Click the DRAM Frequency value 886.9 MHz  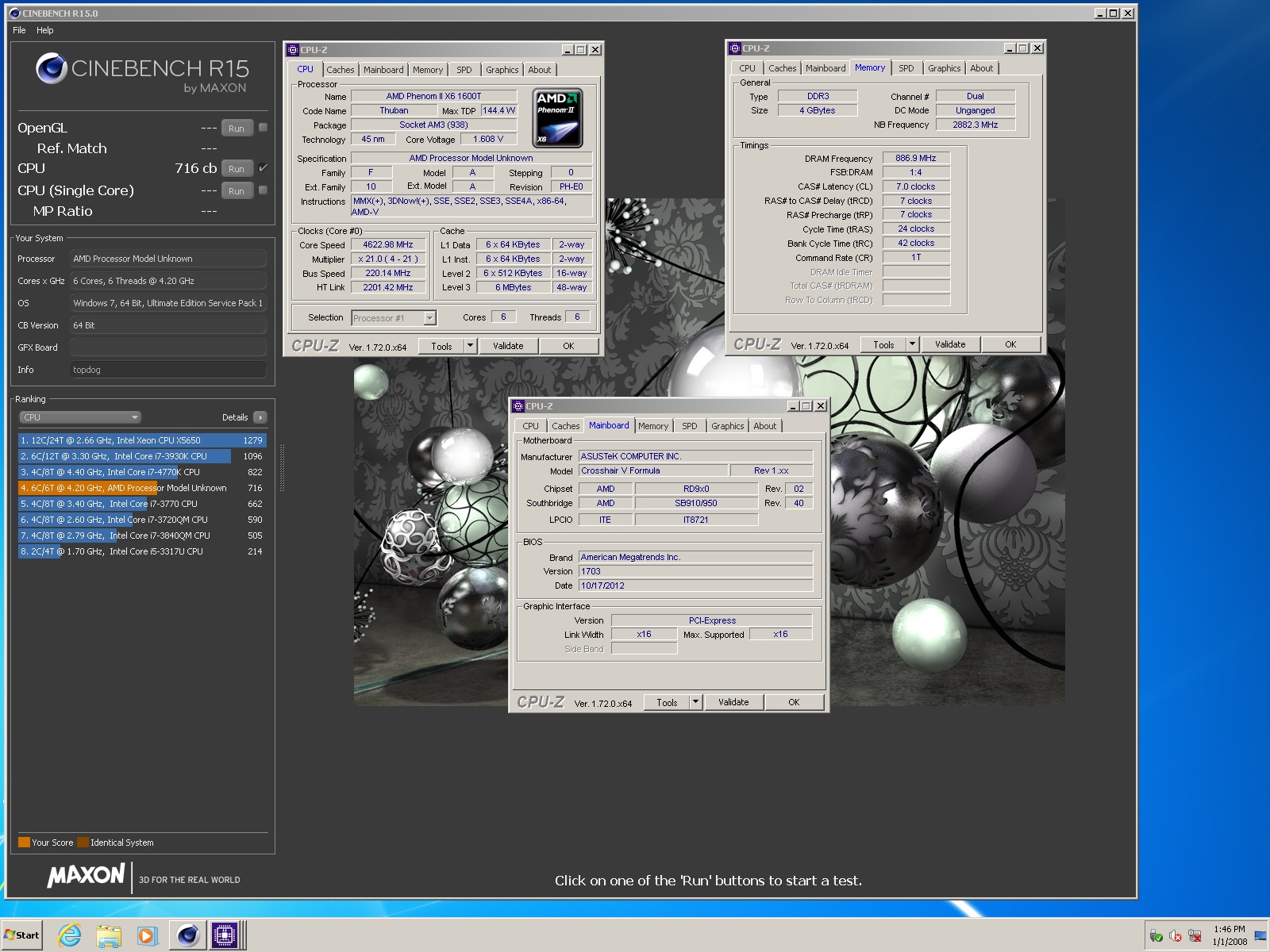click(x=916, y=158)
